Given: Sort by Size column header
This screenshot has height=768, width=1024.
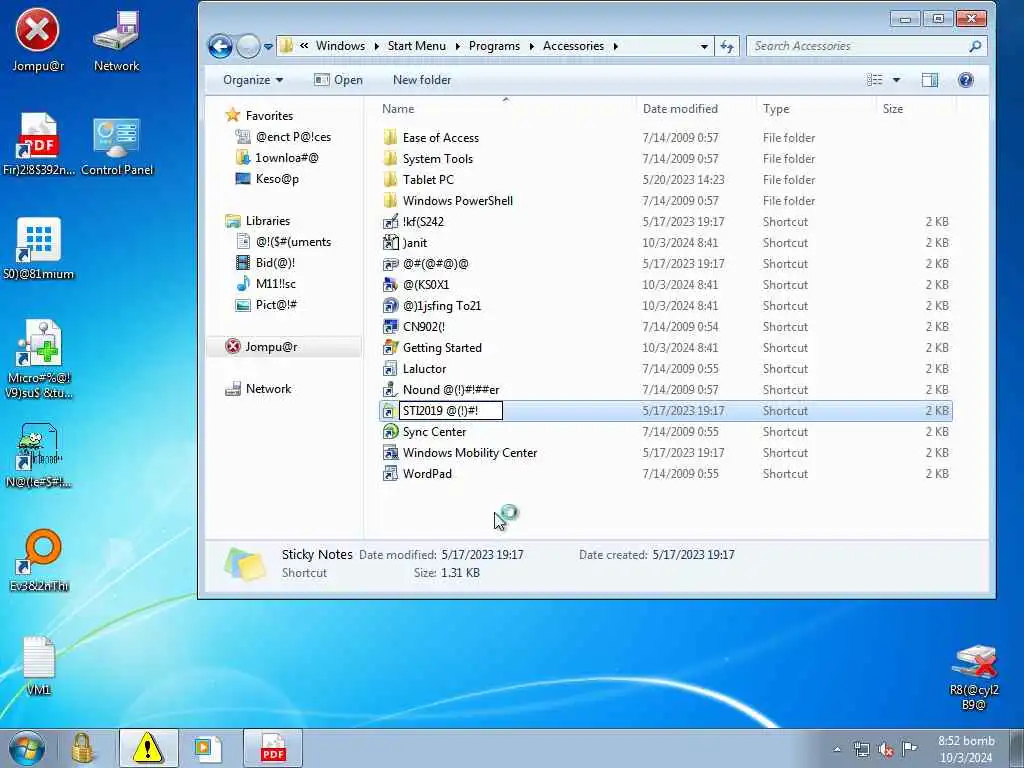Looking at the screenshot, I should (893, 109).
